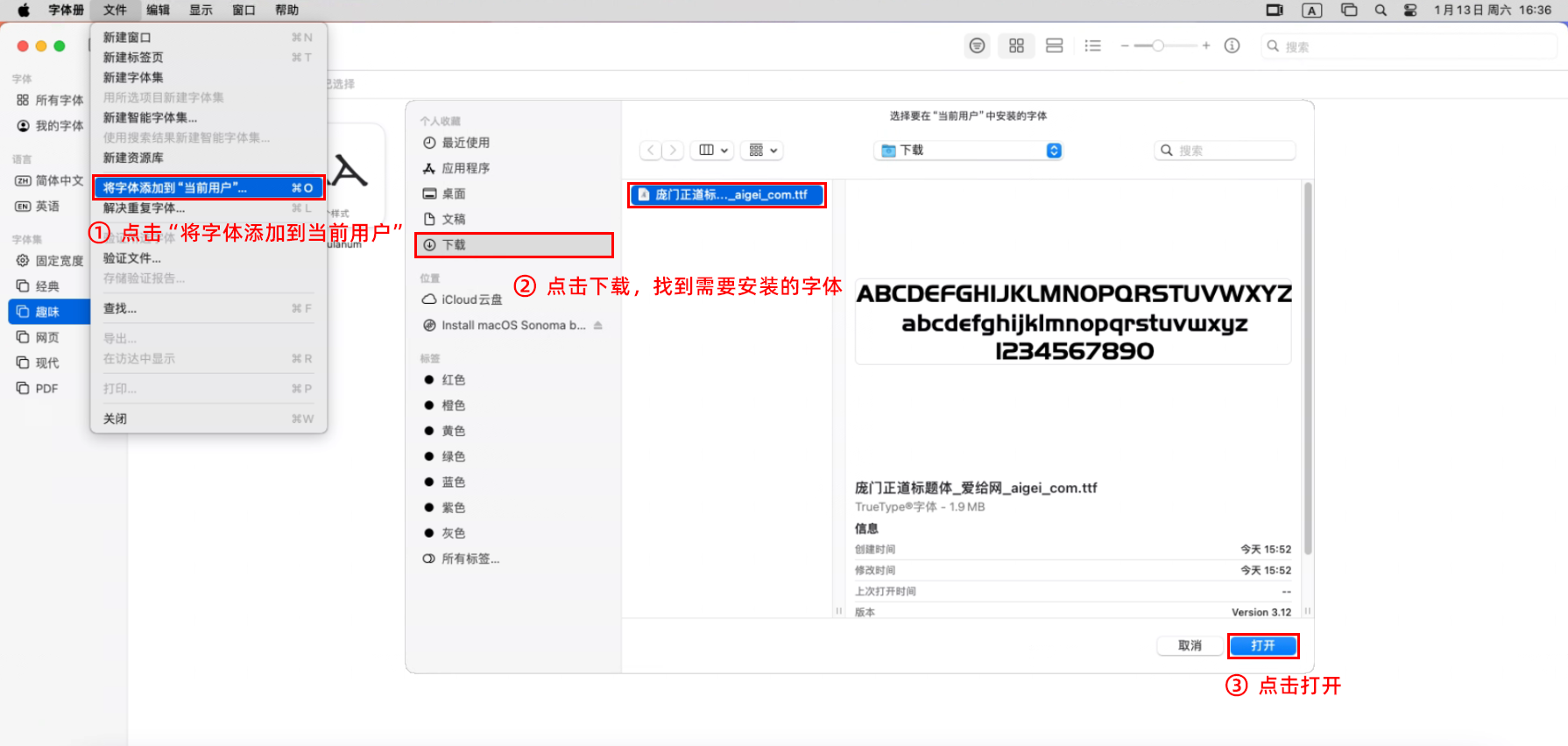Image resolution: width=1568 pixels, height=746 pixels.
Task: Click the 打开 button
Action: click(1263, 645)
